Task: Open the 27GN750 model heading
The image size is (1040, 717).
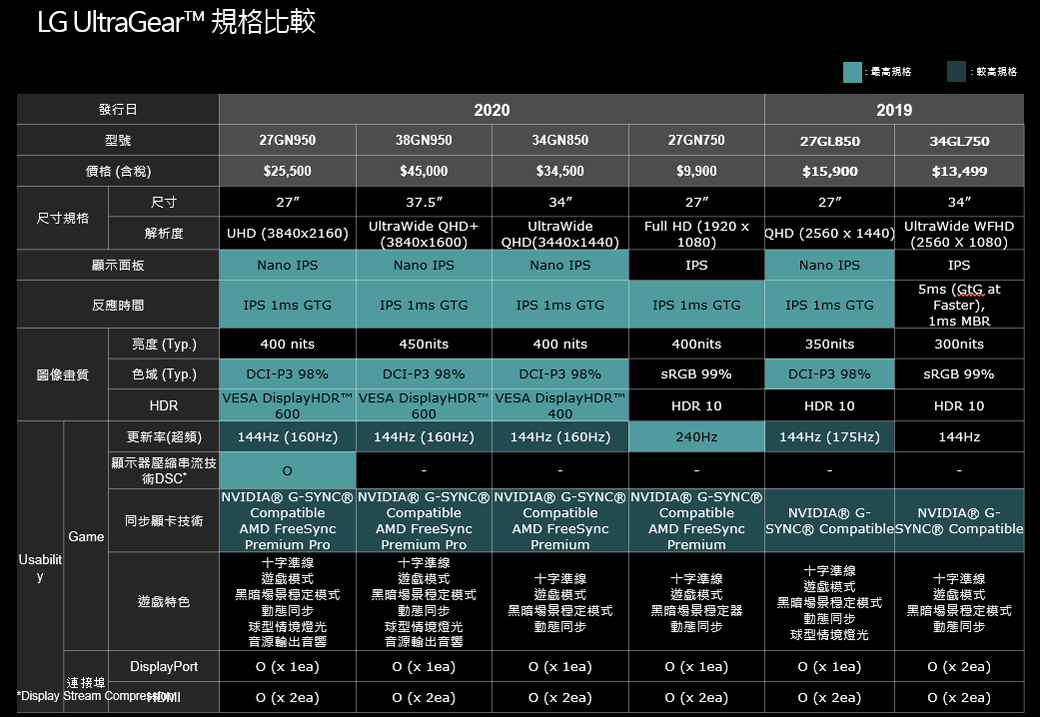Action: [x=696, y=141]
